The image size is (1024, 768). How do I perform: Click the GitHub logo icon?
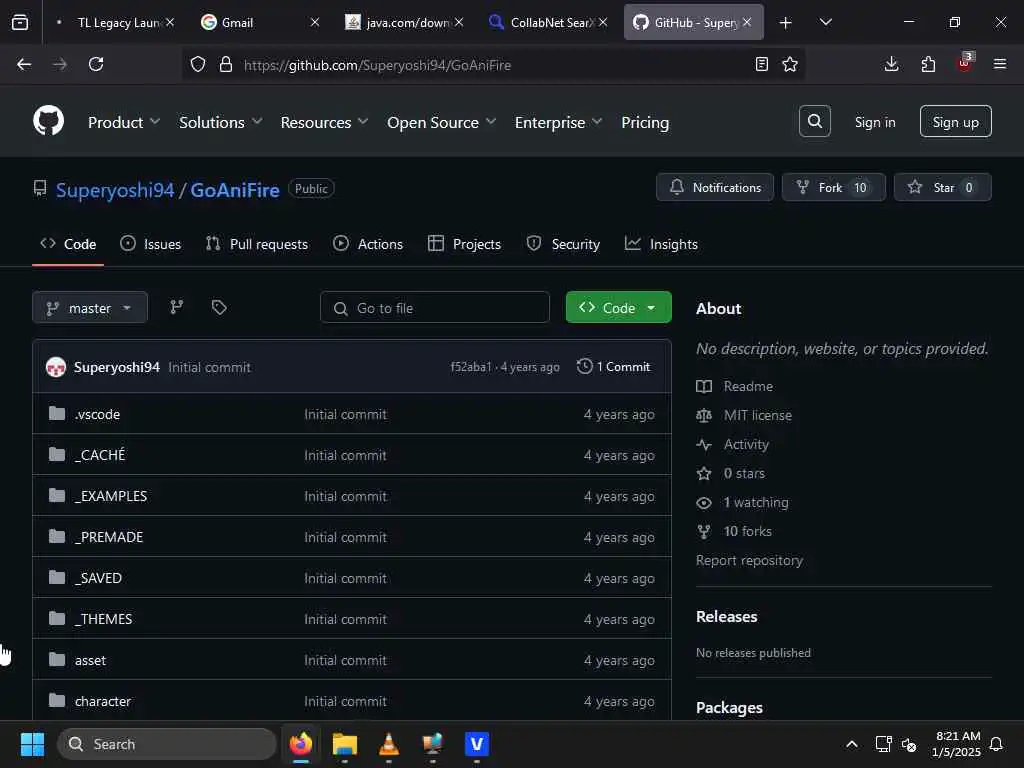coord(48,121)
